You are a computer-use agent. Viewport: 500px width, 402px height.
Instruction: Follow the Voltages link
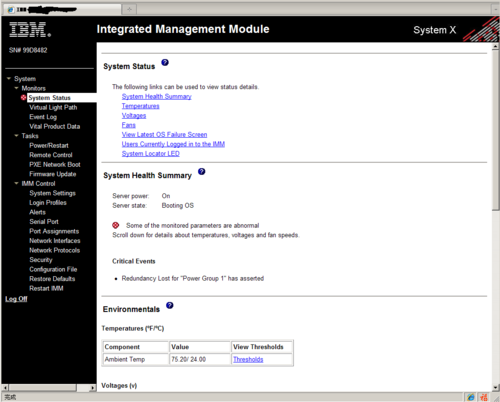pyautogui.click(x=134, y=115)
